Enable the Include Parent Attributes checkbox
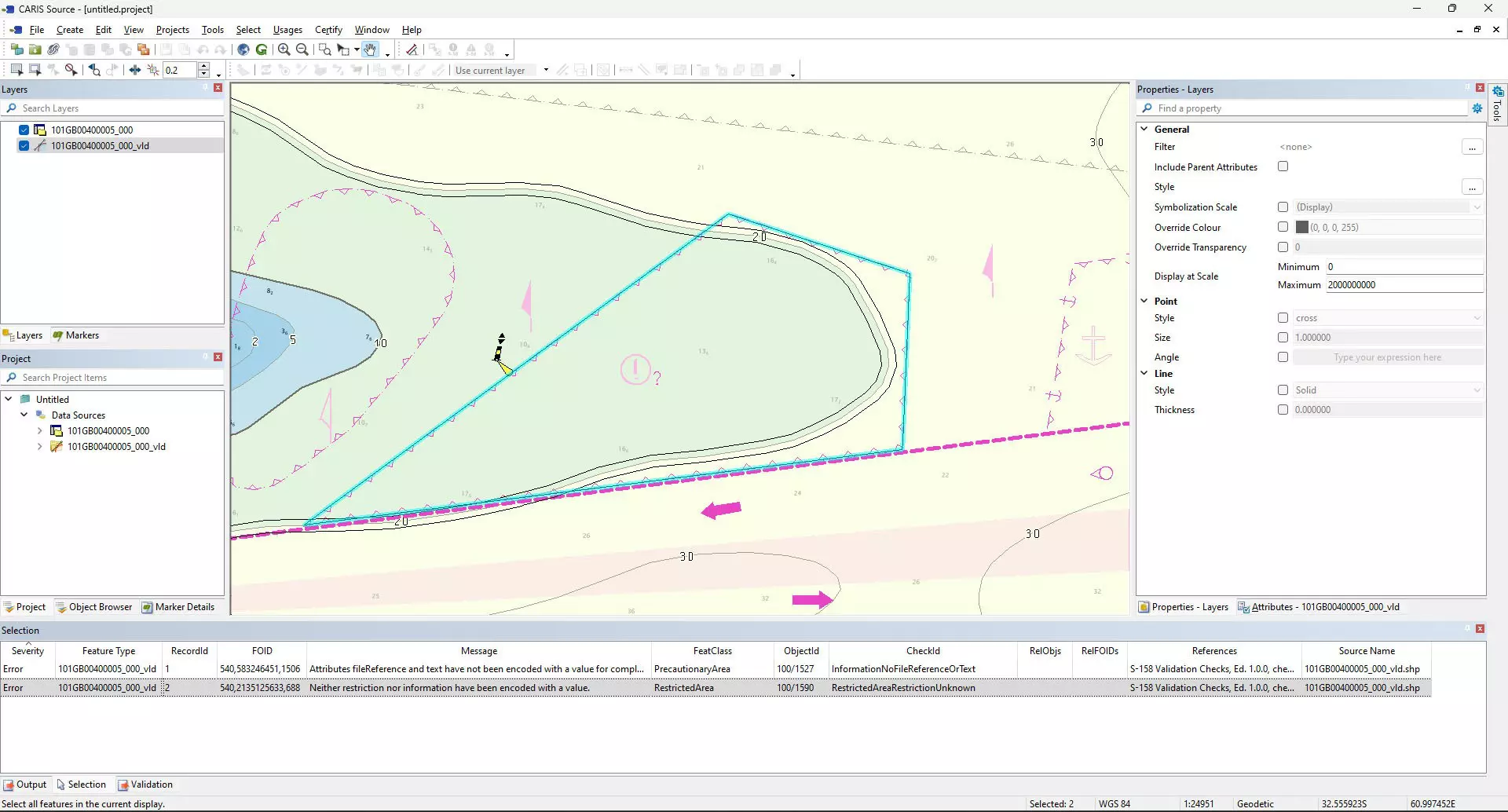Image resolution: width=1508 pixels, height=812 pixels. click(1283, 166)
